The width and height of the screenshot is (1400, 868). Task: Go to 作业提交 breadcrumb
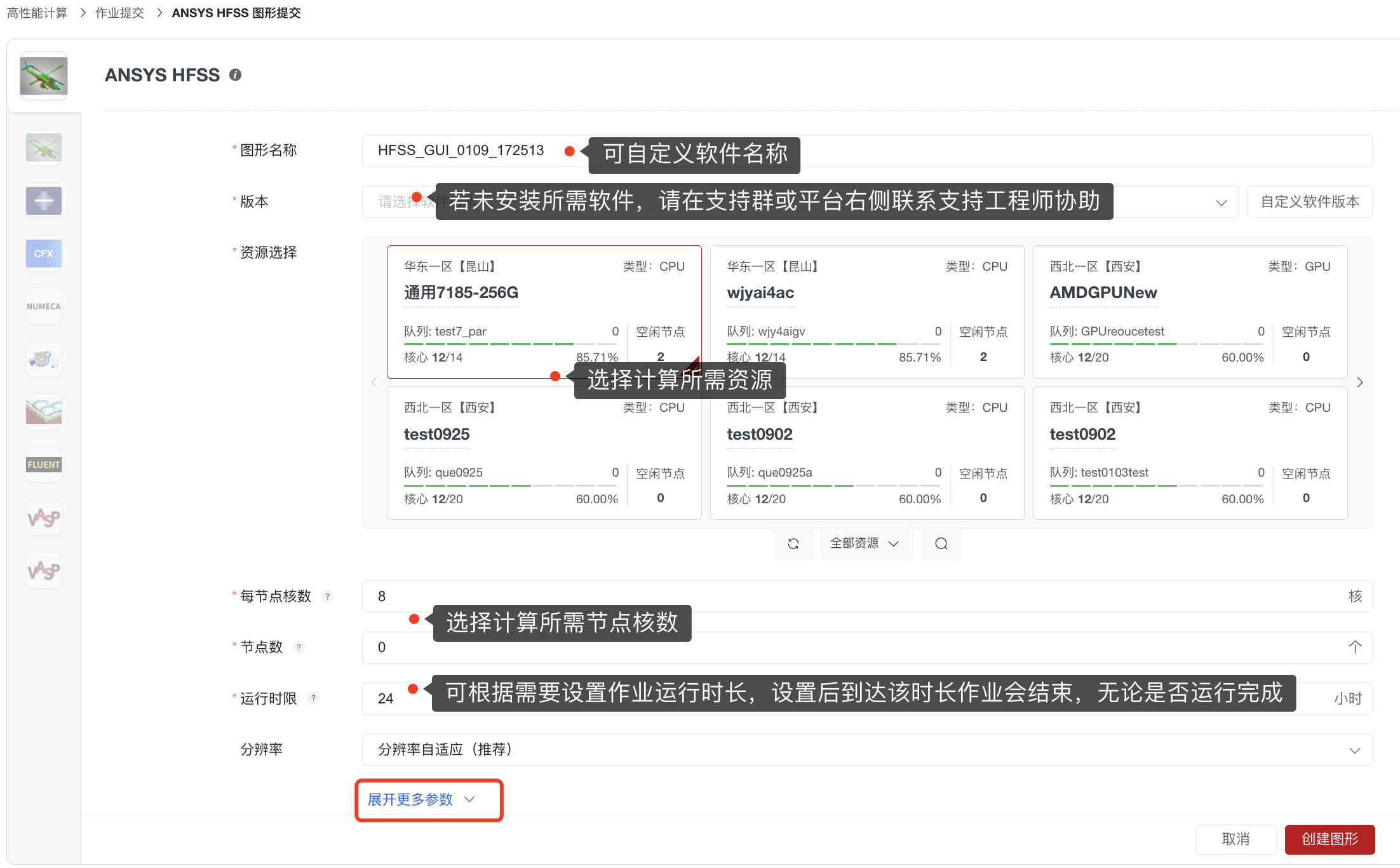pyautogui.click(x=119, y=13)
